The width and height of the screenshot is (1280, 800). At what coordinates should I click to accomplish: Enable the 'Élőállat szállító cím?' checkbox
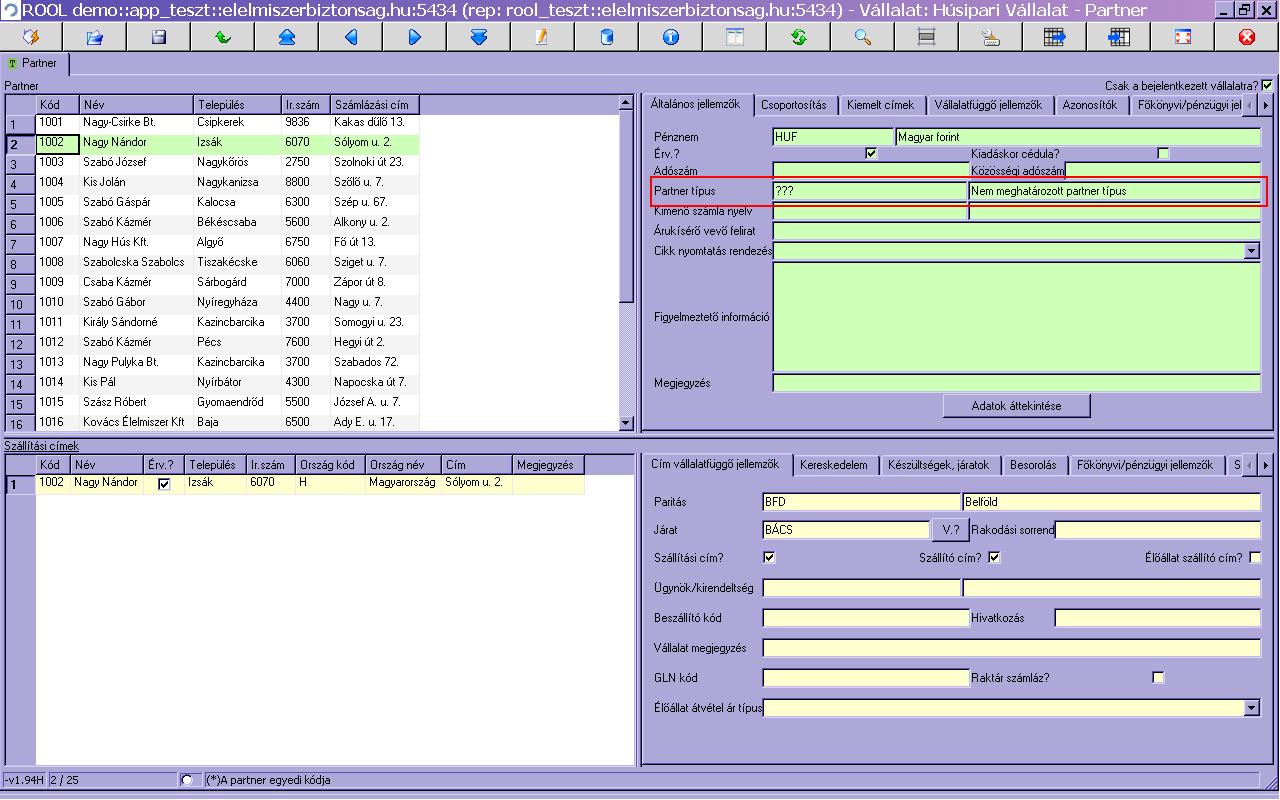[1255, 558]
